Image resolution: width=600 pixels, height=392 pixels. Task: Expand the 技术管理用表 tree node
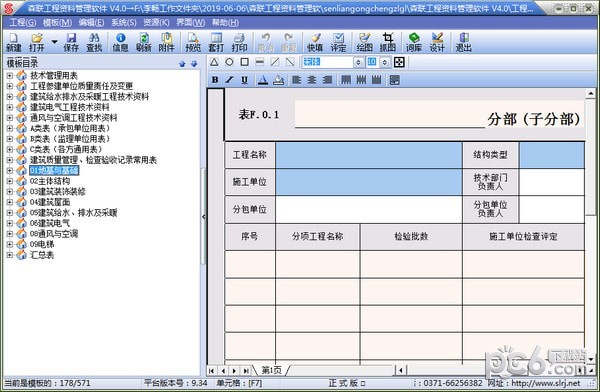click(x=10, y=75)
